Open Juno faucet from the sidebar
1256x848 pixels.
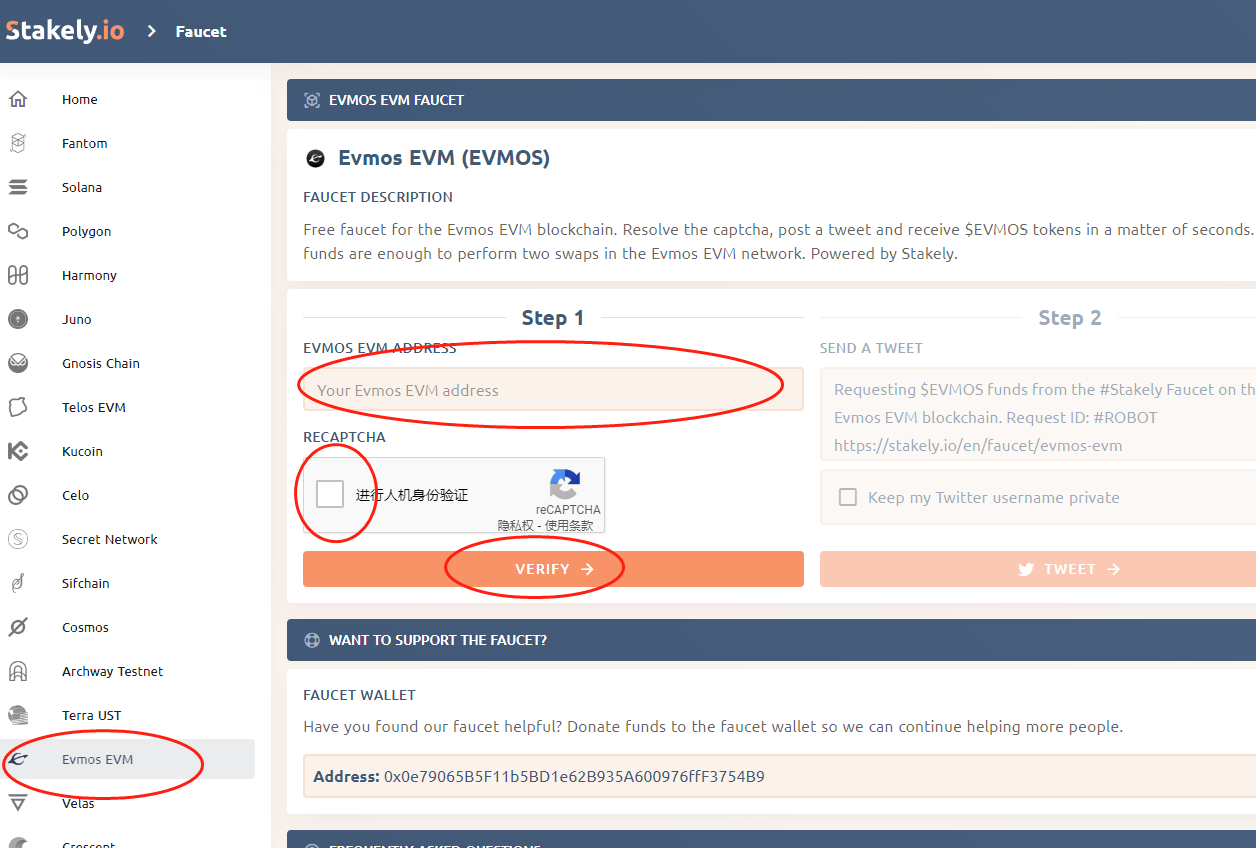76,320
